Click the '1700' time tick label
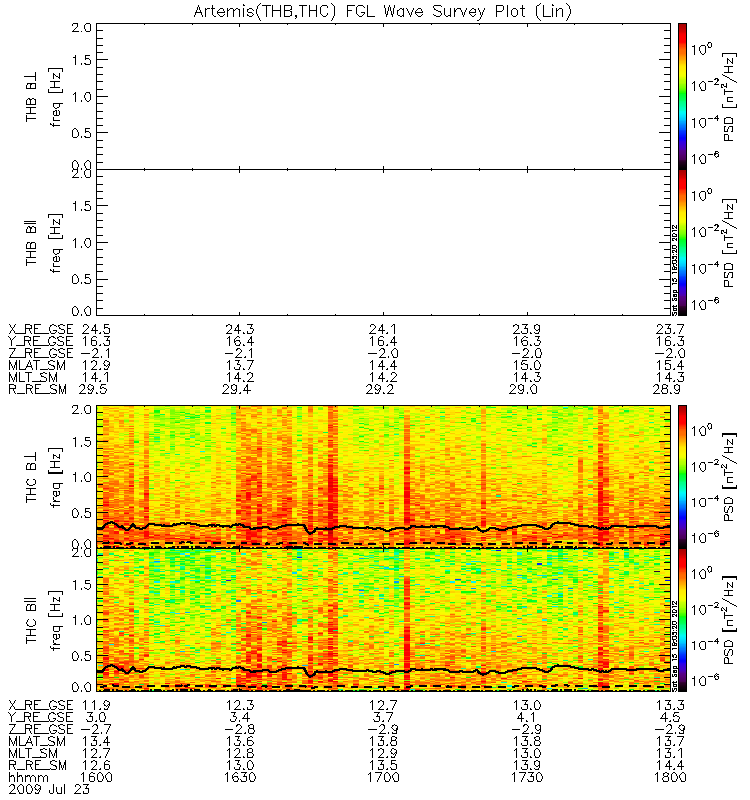 coord(383,778)
